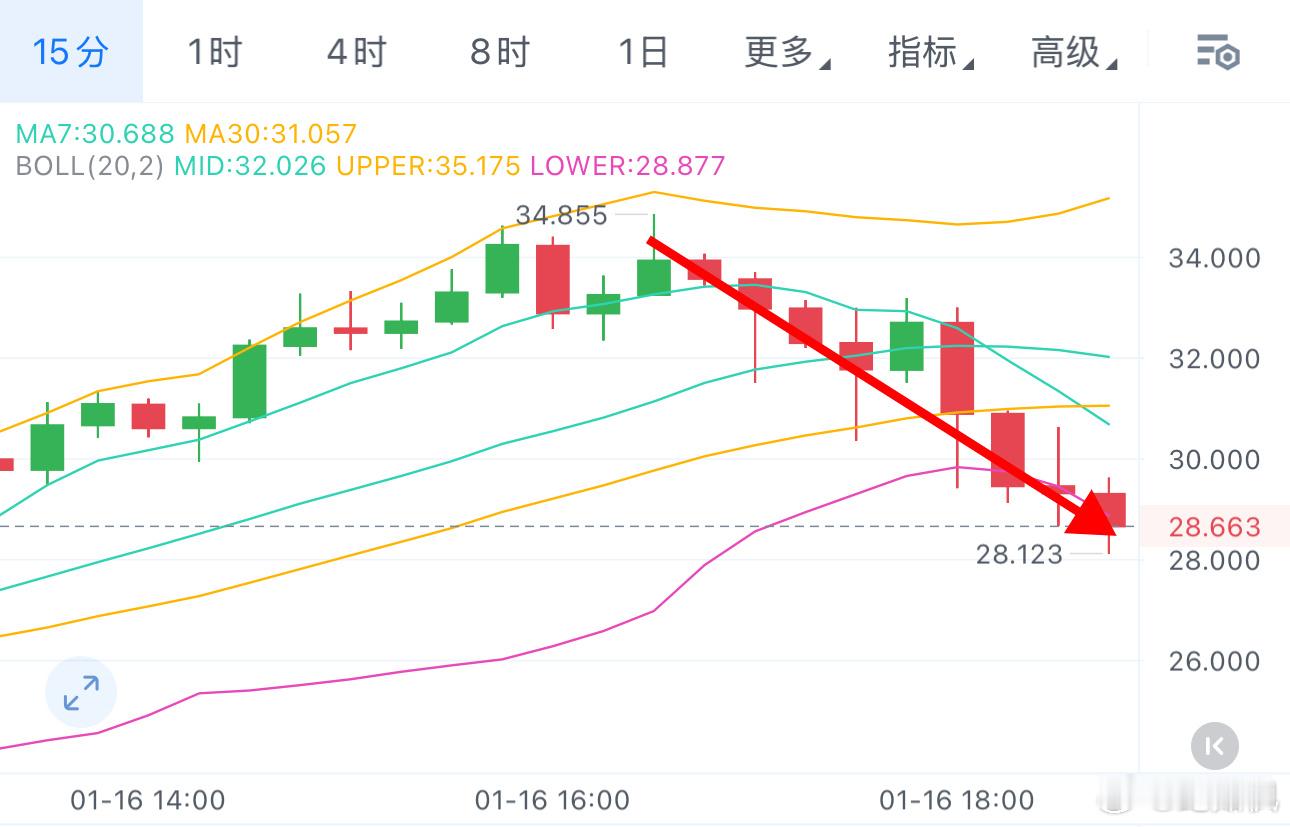Switch to the 4时 timeframe tab
Image resolution: width=1290 pixels, height=827 pixels.
pyautogui.click(x=355, y=51)
